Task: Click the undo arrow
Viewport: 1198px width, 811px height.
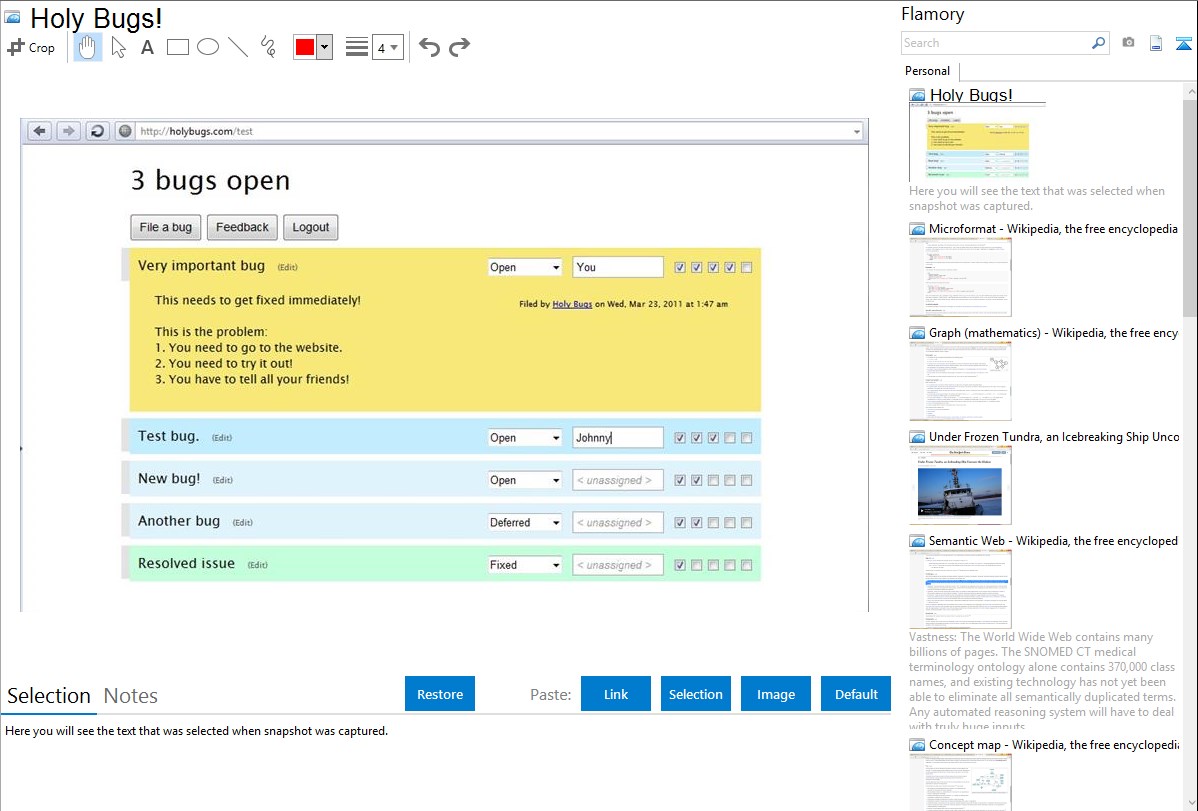Action: pyautogui.click(x=429, y=47)
